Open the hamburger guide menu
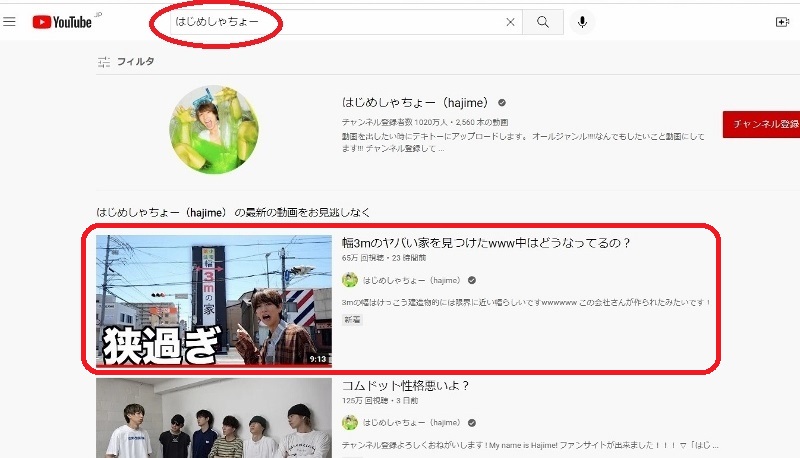Viewport: 800px width, 458px height. point(9,22)
